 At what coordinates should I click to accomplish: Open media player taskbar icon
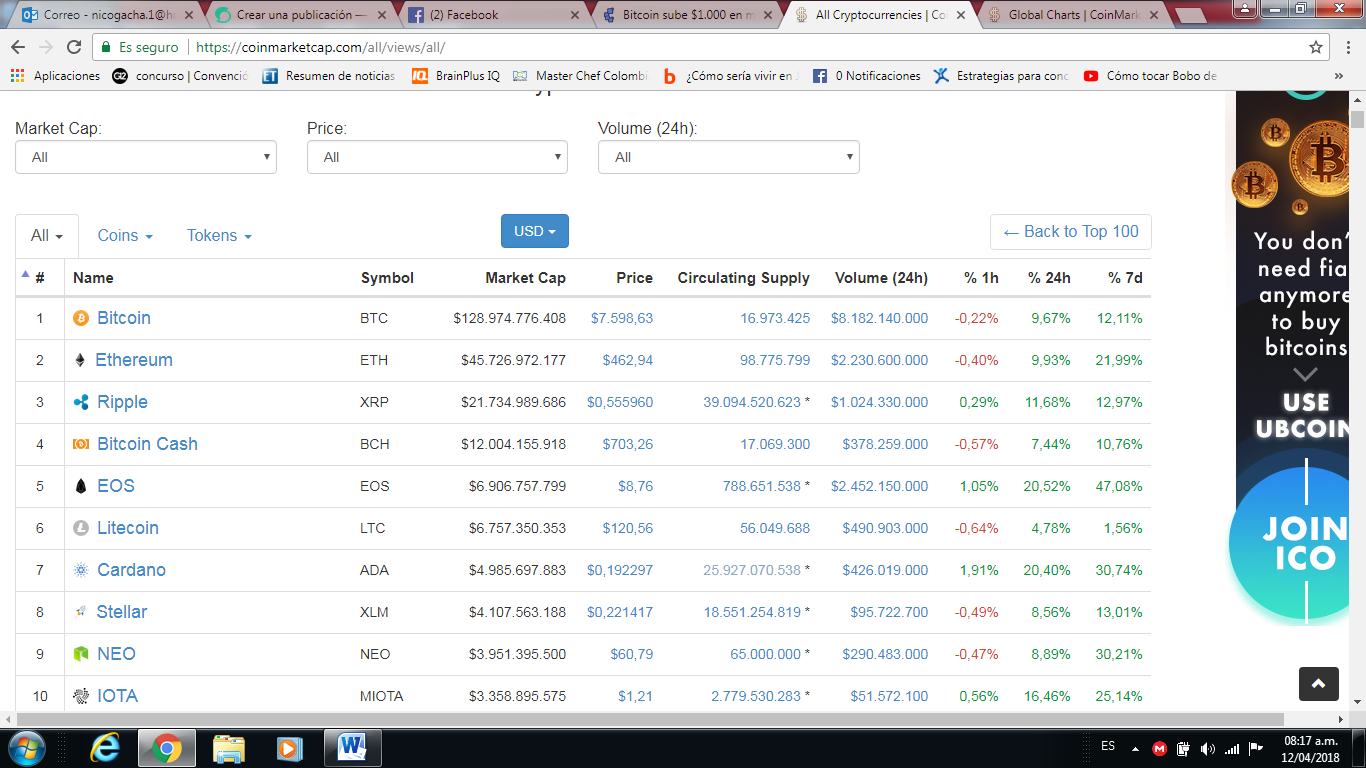point(289,747)
